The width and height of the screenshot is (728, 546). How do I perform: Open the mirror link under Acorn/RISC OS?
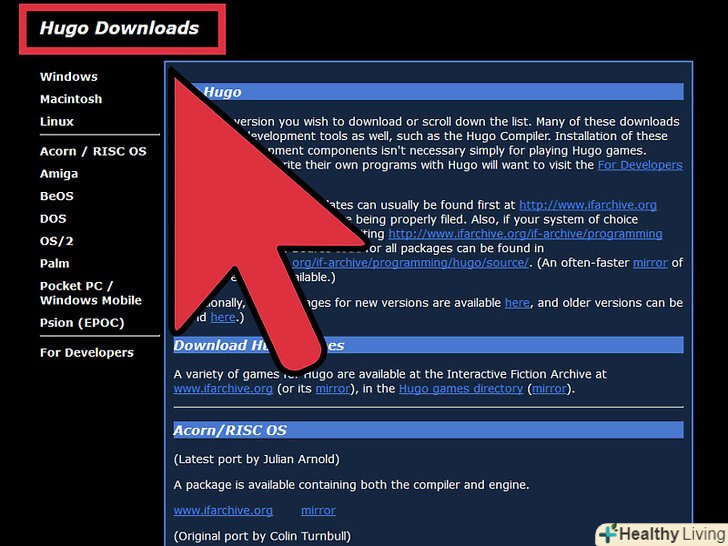(318, 510)
